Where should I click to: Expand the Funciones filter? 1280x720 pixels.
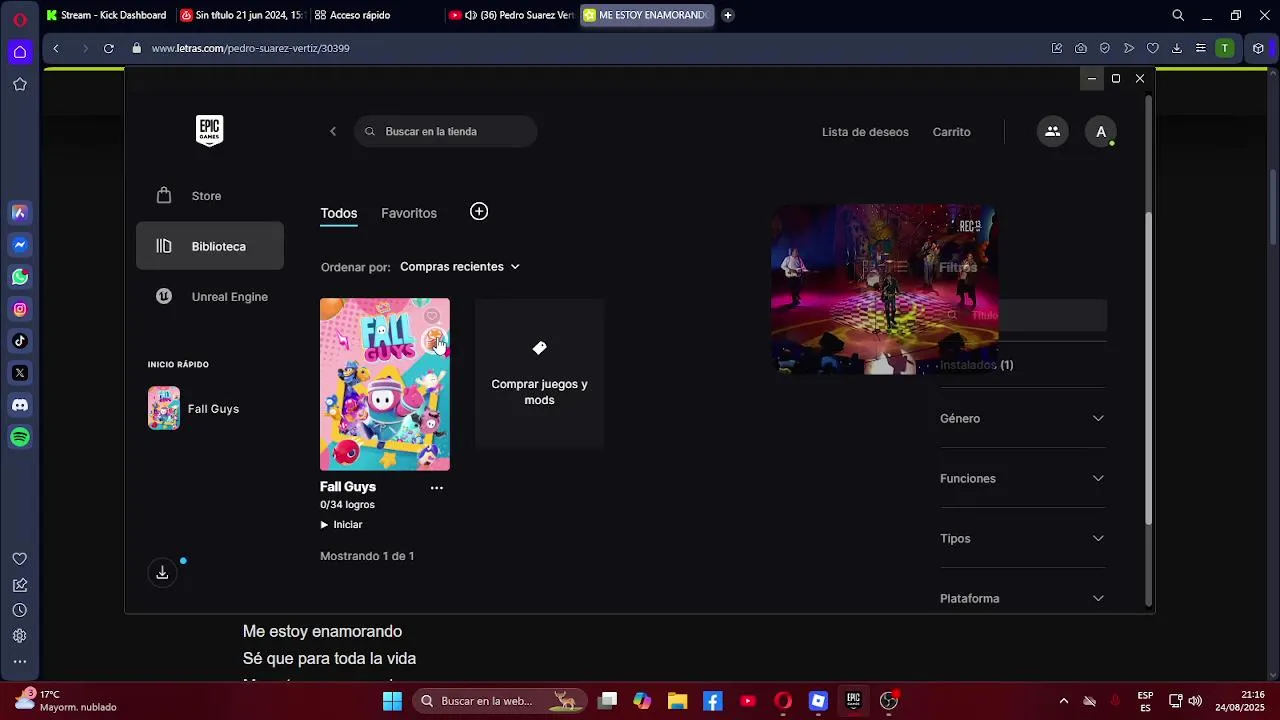1022,478
